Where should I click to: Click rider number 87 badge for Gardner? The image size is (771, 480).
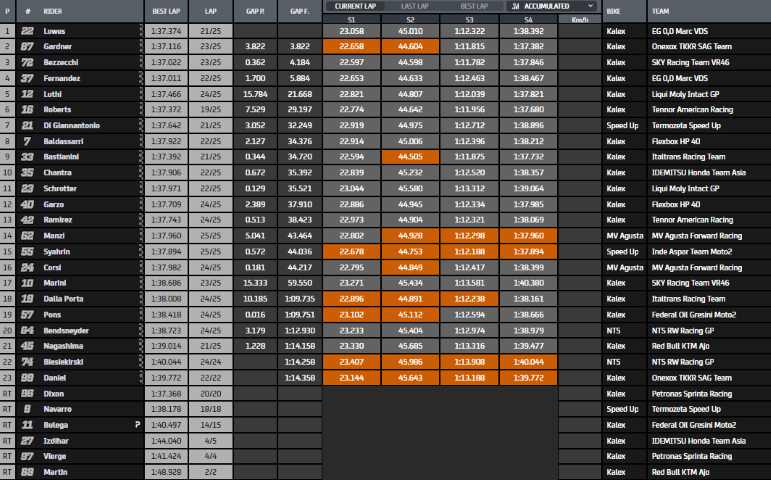[27, 46]
